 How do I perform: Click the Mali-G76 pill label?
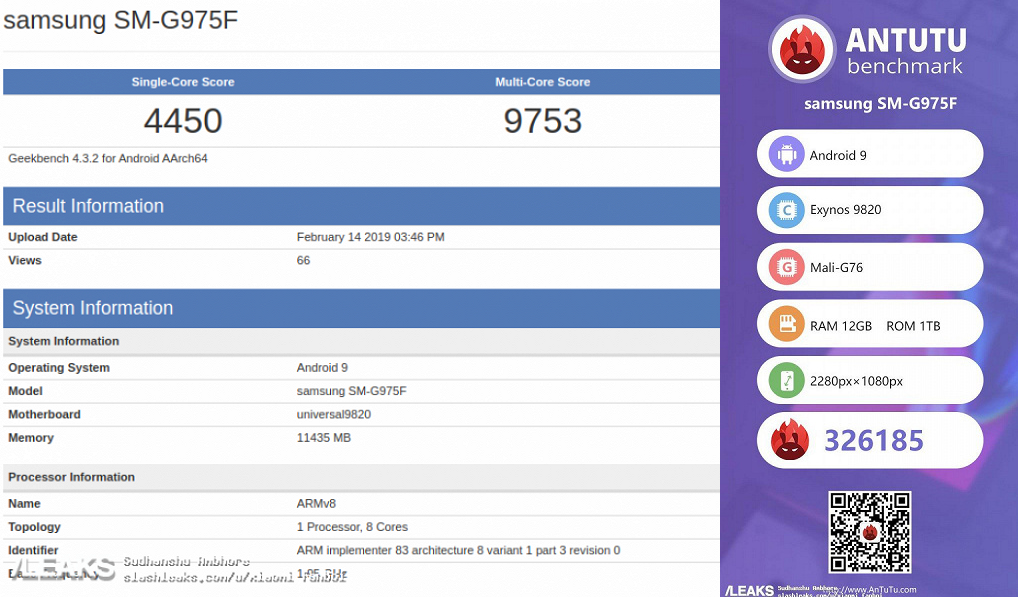click(x=836, y=267)
